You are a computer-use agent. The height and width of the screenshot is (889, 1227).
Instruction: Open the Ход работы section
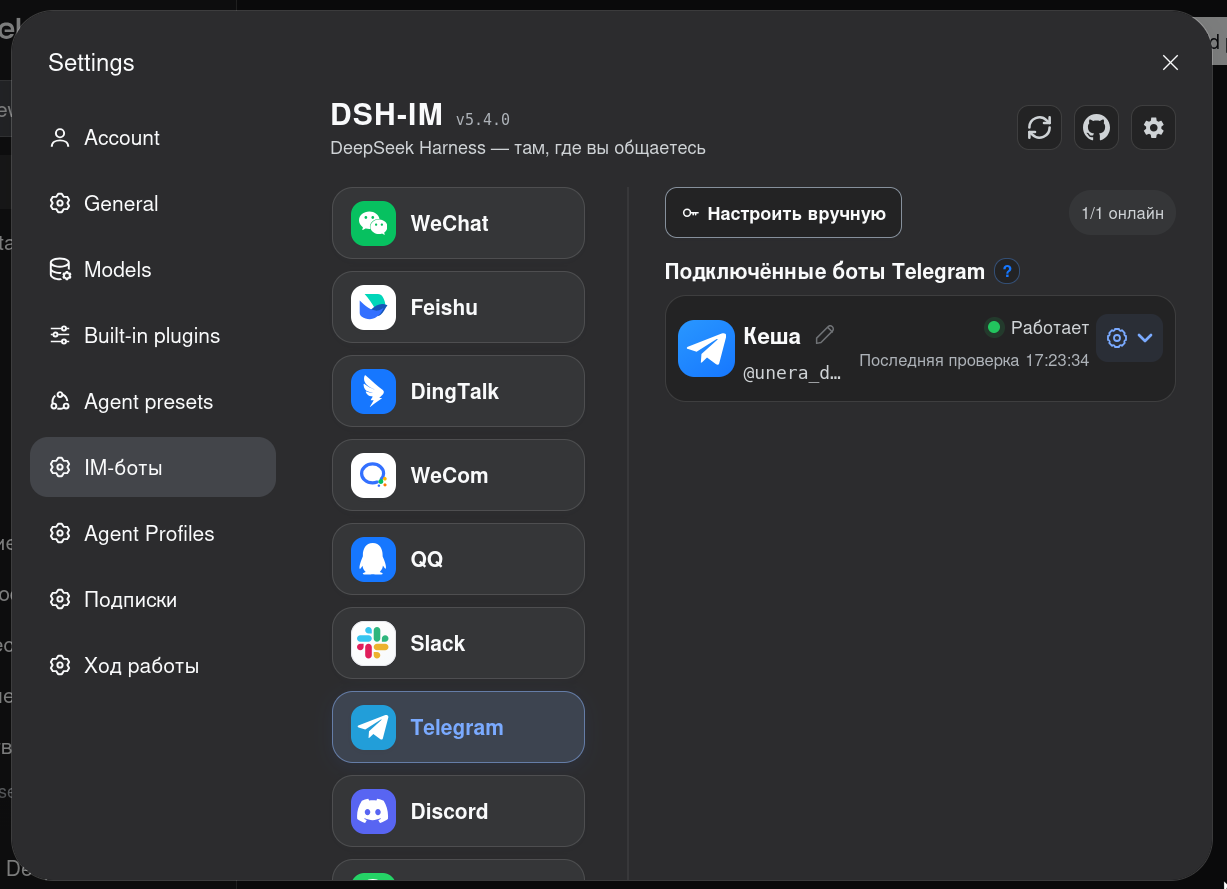click(x=153, y=666)
